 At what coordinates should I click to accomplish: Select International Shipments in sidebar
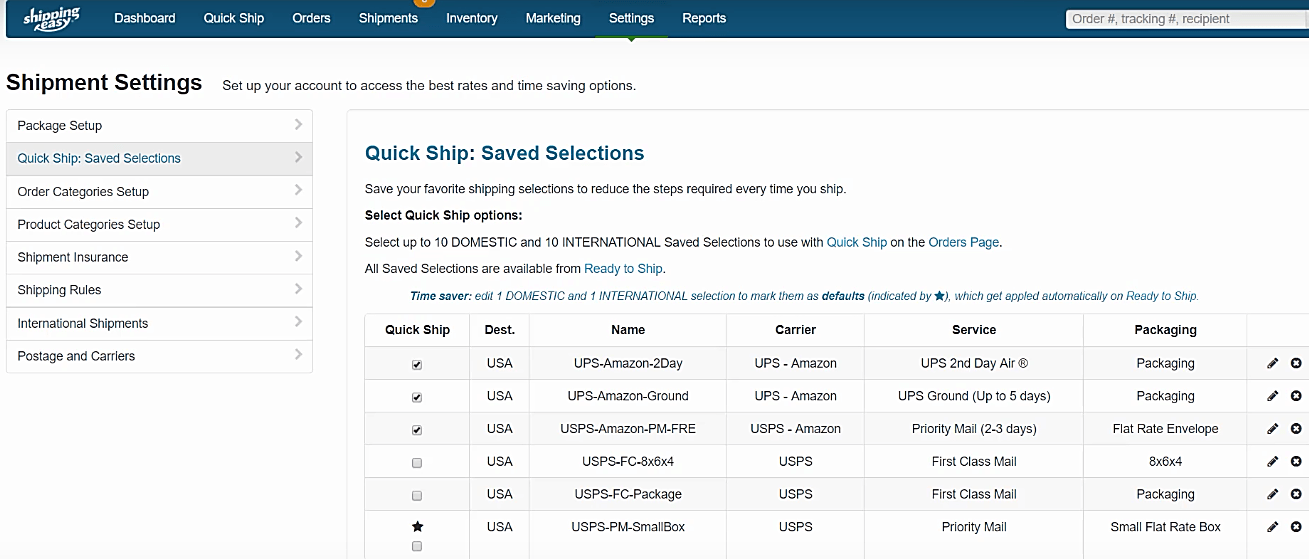(159, 323)
